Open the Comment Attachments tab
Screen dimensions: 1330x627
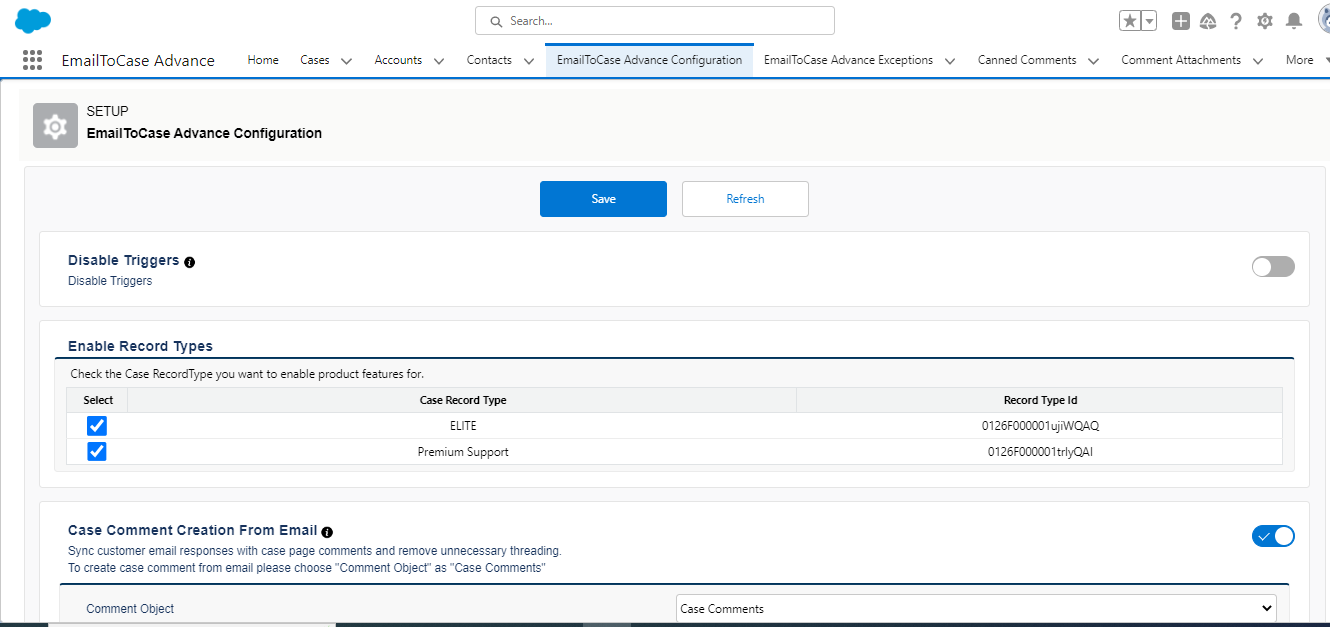tap(1181, 60)
